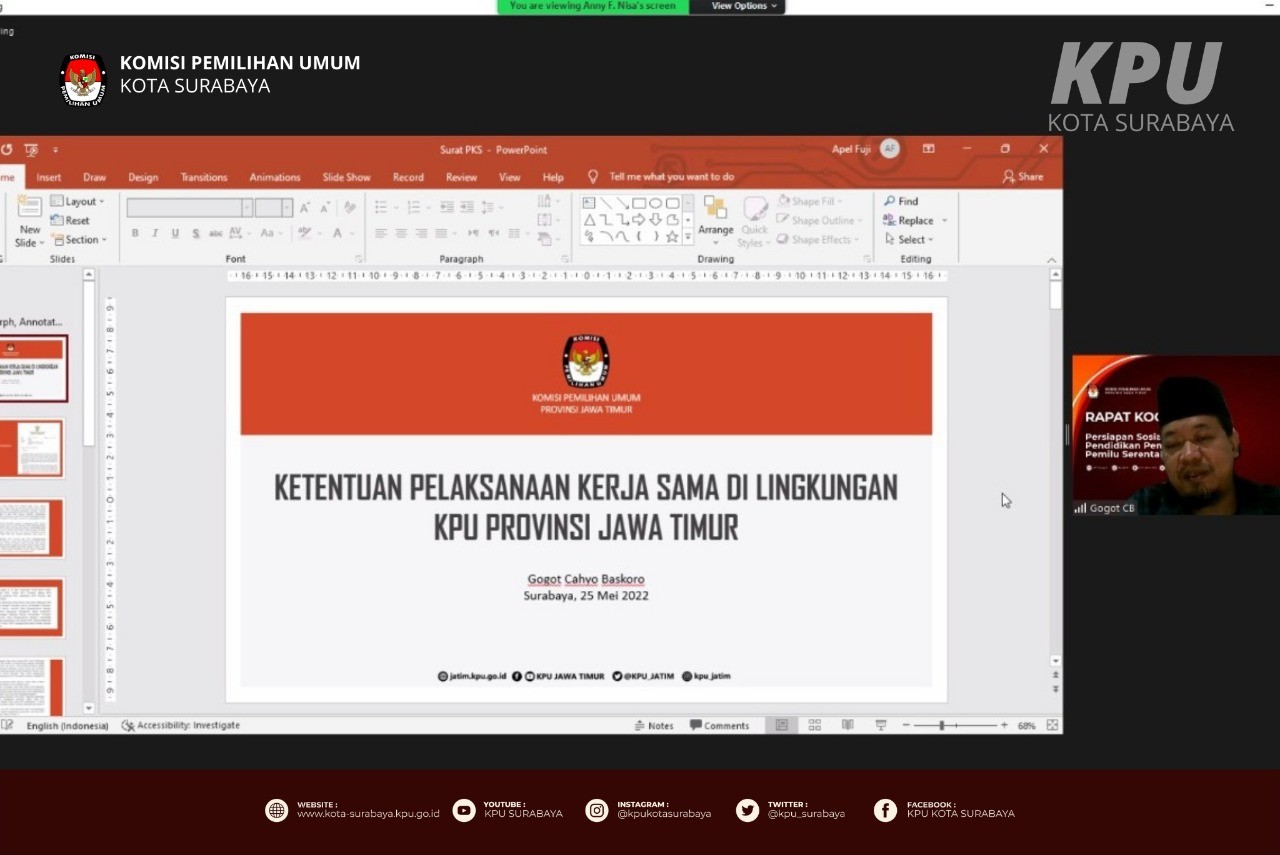The image size is (1280, 855).
Task: Click the Find magnifier icon
Action: pyautogui.click(x=890, y=201)
